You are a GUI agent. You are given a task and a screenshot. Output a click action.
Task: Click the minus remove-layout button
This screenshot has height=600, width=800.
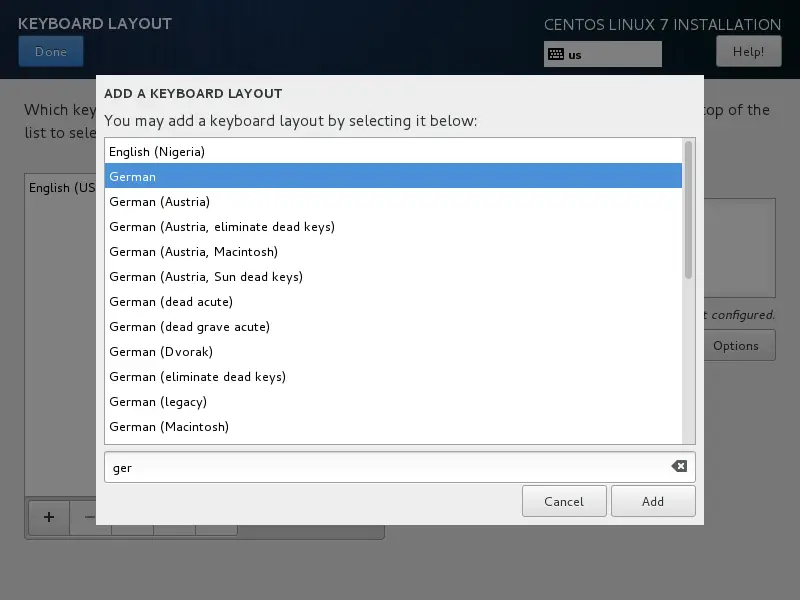(89, 517)
